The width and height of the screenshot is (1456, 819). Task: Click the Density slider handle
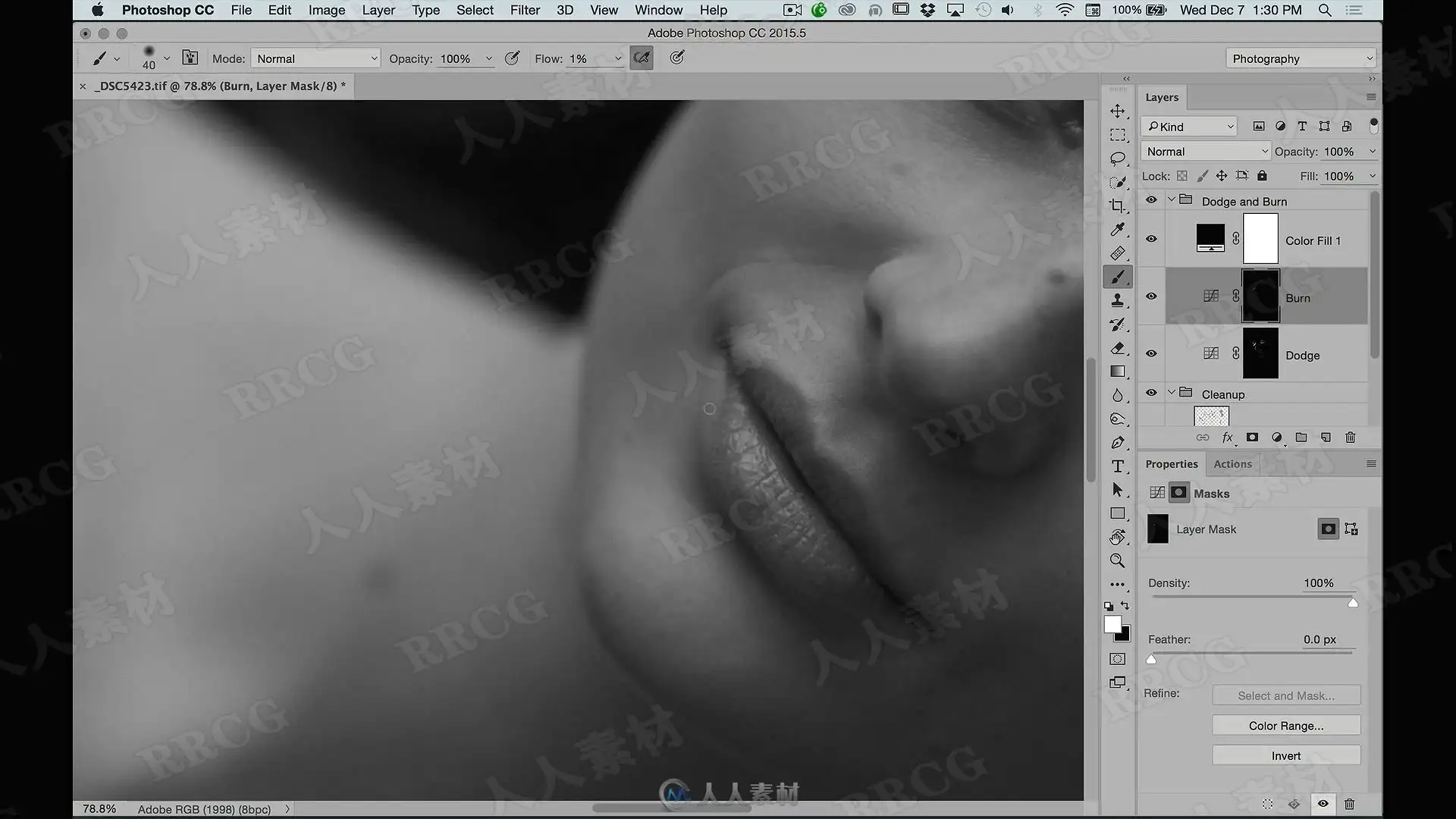coord(1353,603)
